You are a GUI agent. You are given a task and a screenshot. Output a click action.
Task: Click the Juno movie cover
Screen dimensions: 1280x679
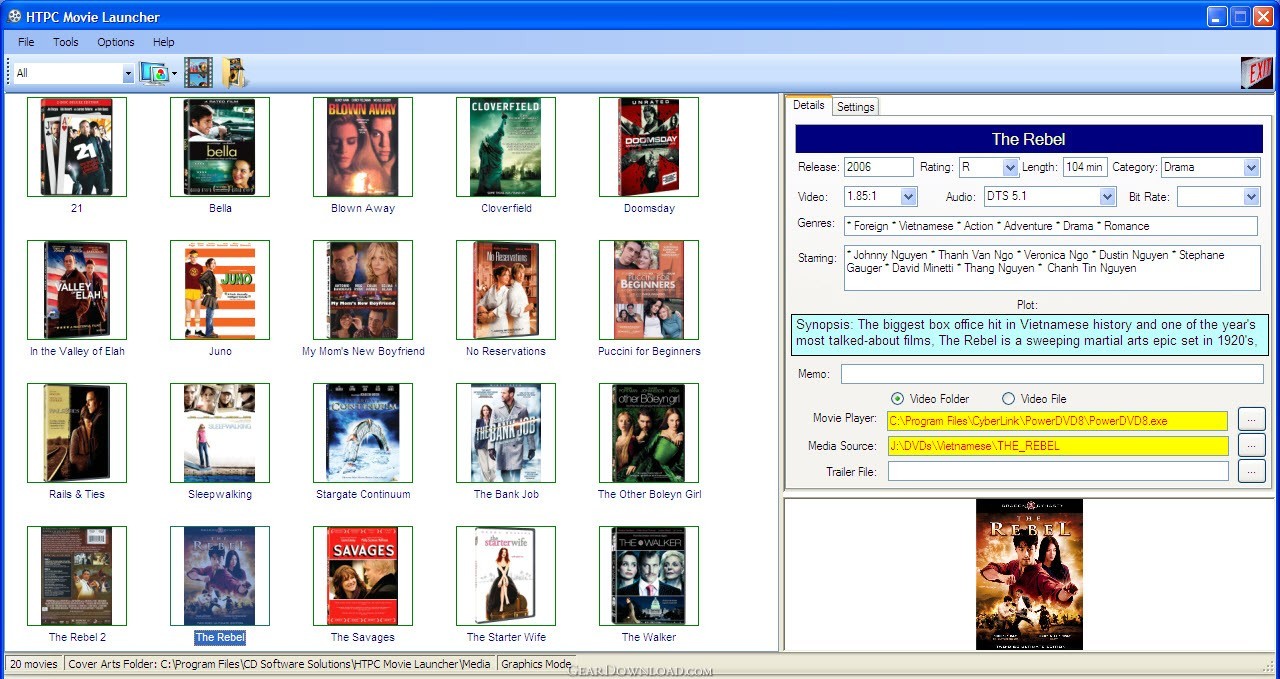coord(220,290)
